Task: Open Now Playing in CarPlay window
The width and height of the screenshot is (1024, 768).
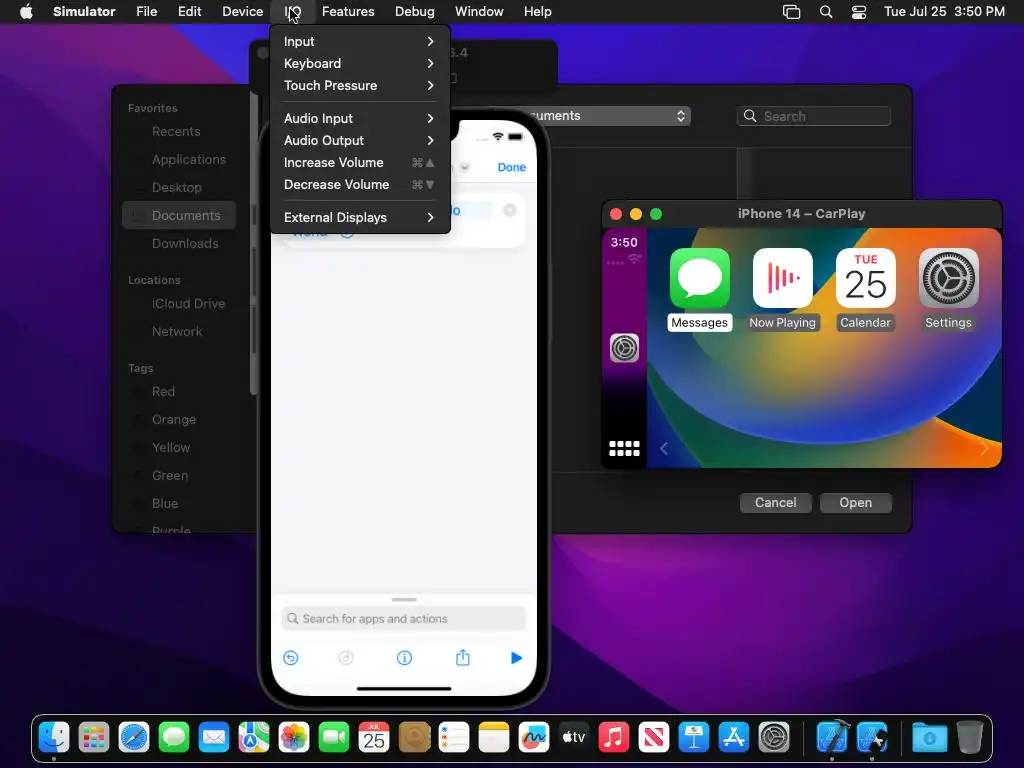Action: point(782,278)
